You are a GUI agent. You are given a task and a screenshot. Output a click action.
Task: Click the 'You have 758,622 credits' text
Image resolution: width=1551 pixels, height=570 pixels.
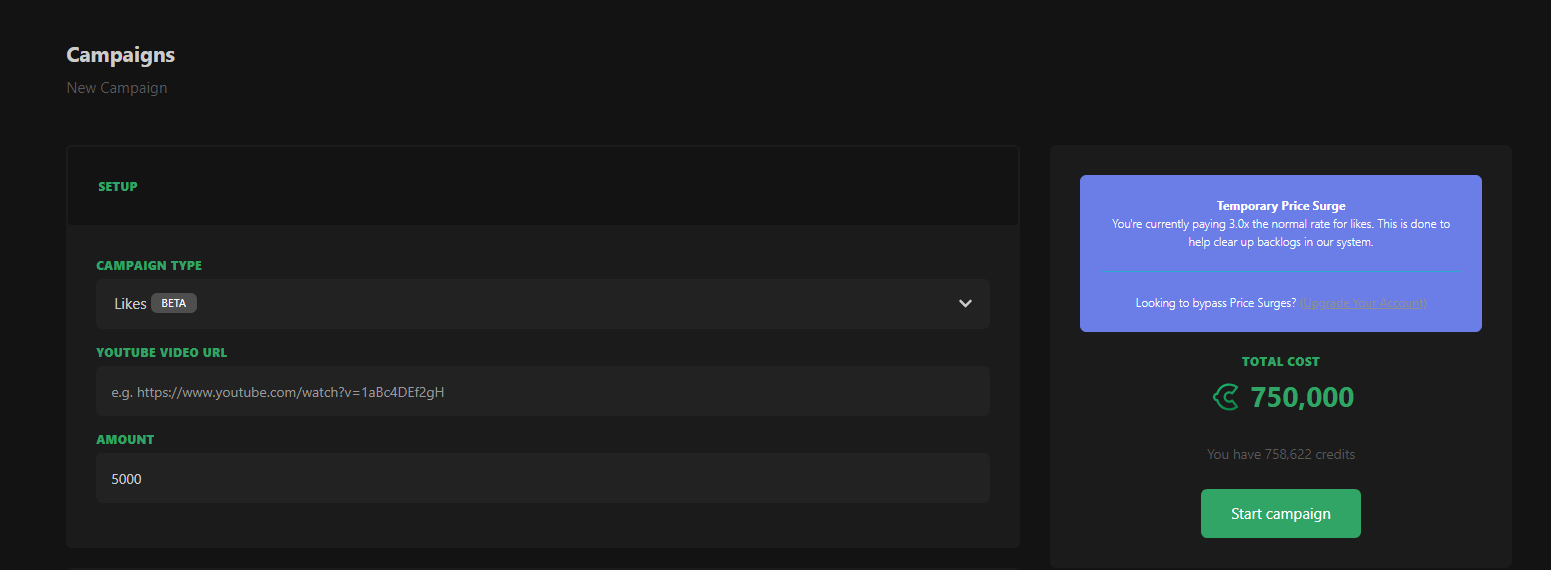pyautogui.click(x=1280, y=454)
